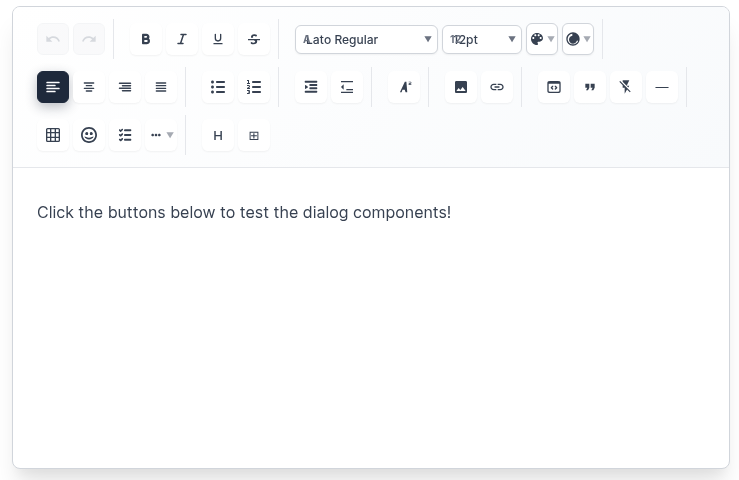Insert a bulleted list
This screenshot has height=480, width=739.
pyautogui.click(x=218, y=87)
